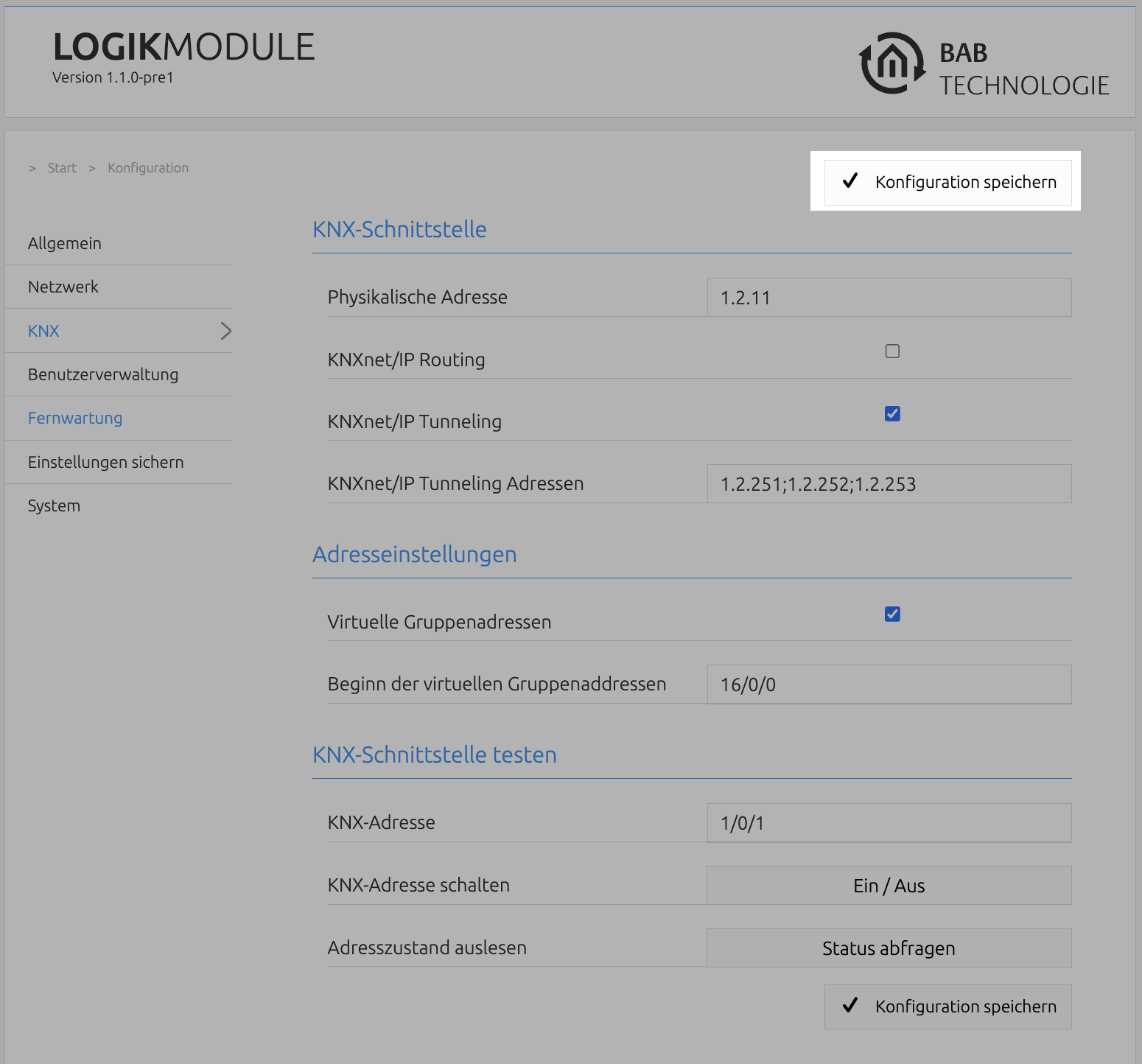Navigate to Start in the breadcrumb

[62, 168]
